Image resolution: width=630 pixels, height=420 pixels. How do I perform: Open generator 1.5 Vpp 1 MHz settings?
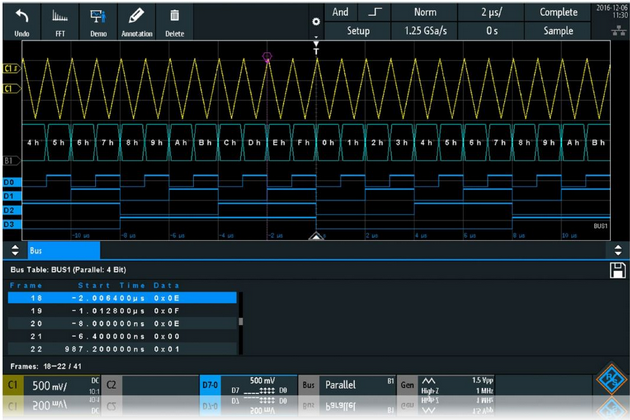point(456,385)
